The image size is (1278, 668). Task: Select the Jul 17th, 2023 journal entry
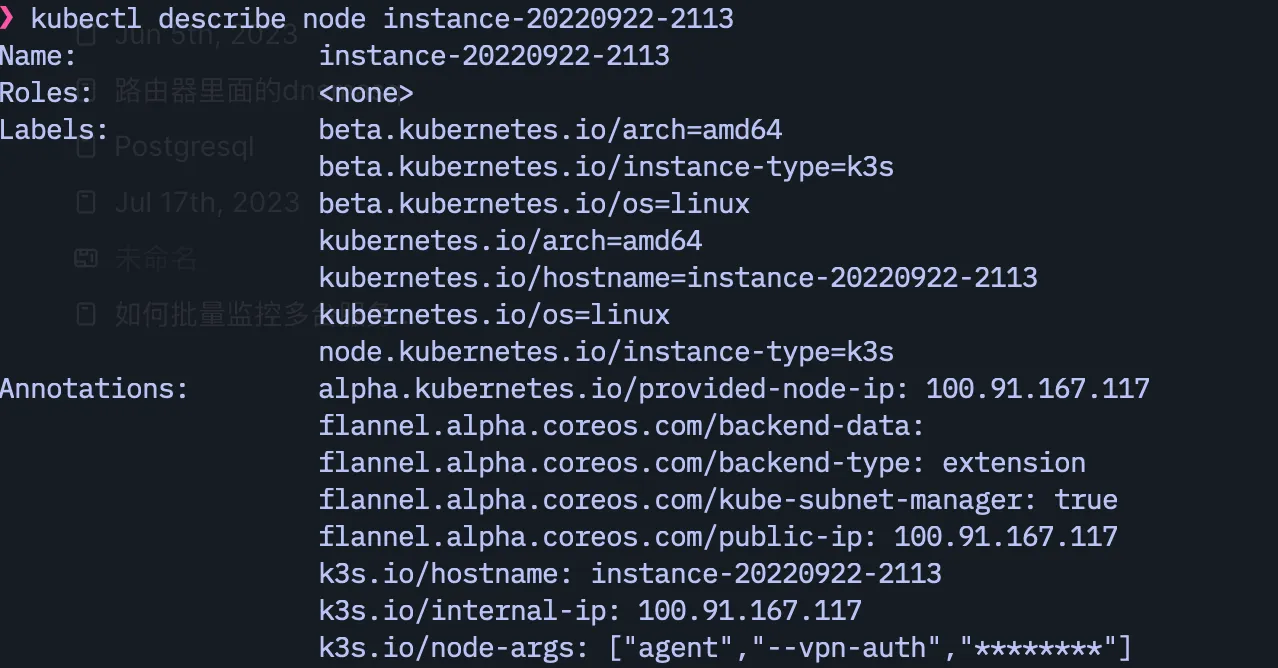click(x=207, y=203)
